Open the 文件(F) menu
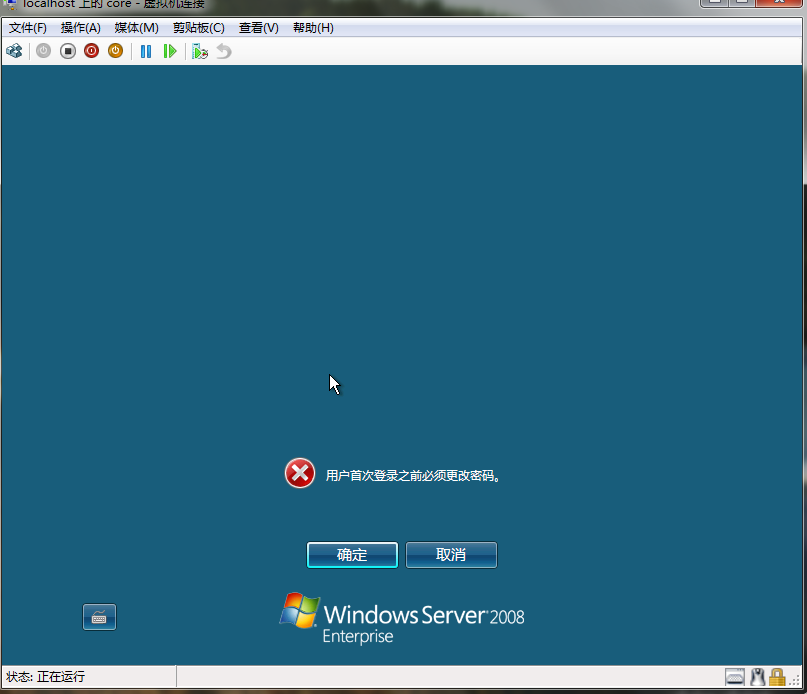This screenshot has height=694, width=807. click(28, 28)
